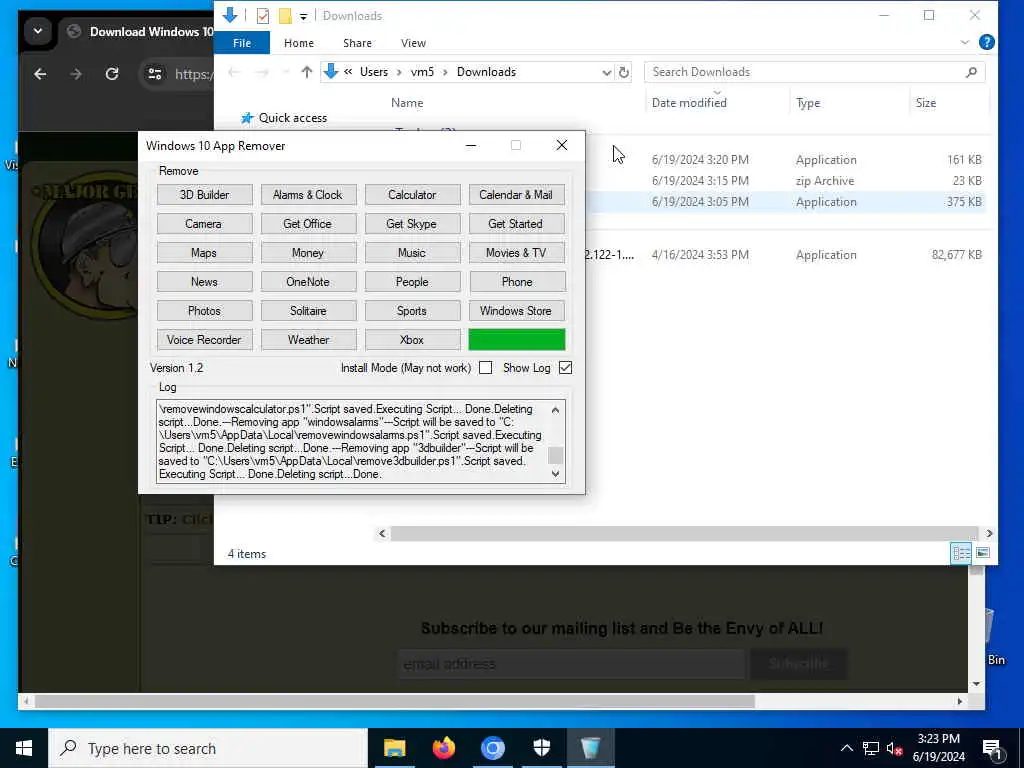This screenshot has width=1024, height=768.
Task: Click the Calculator button in App Remover
Action: pos(412,195)
